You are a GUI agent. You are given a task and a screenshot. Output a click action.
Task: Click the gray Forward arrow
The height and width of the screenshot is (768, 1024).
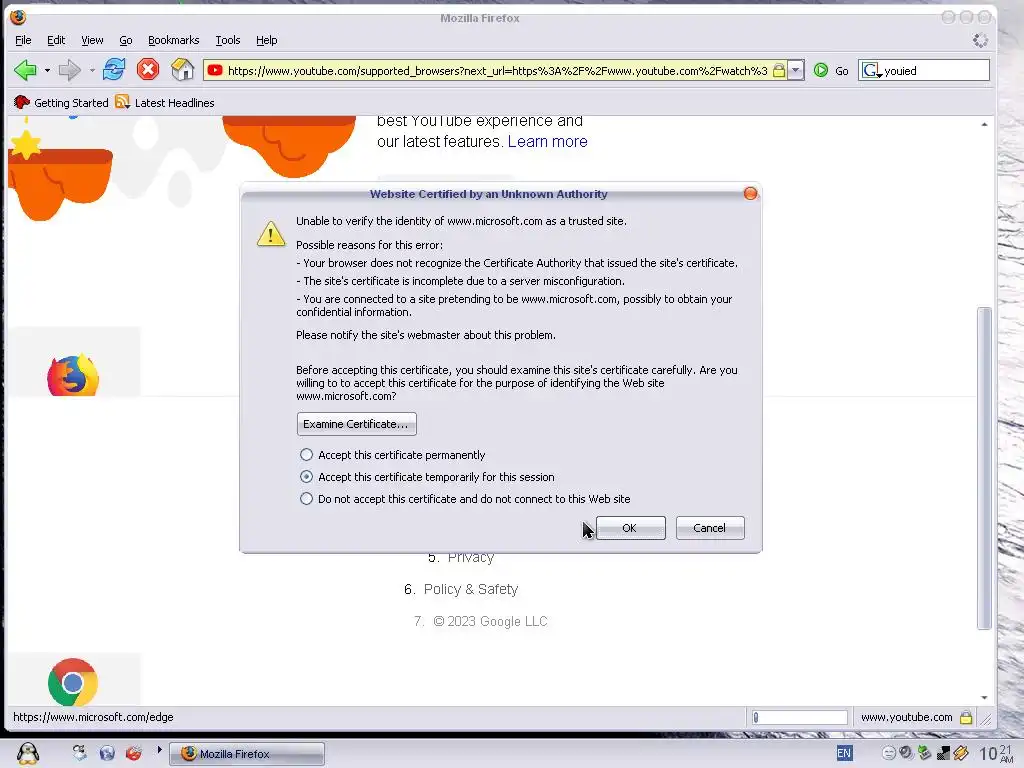[x=69, y=70]
